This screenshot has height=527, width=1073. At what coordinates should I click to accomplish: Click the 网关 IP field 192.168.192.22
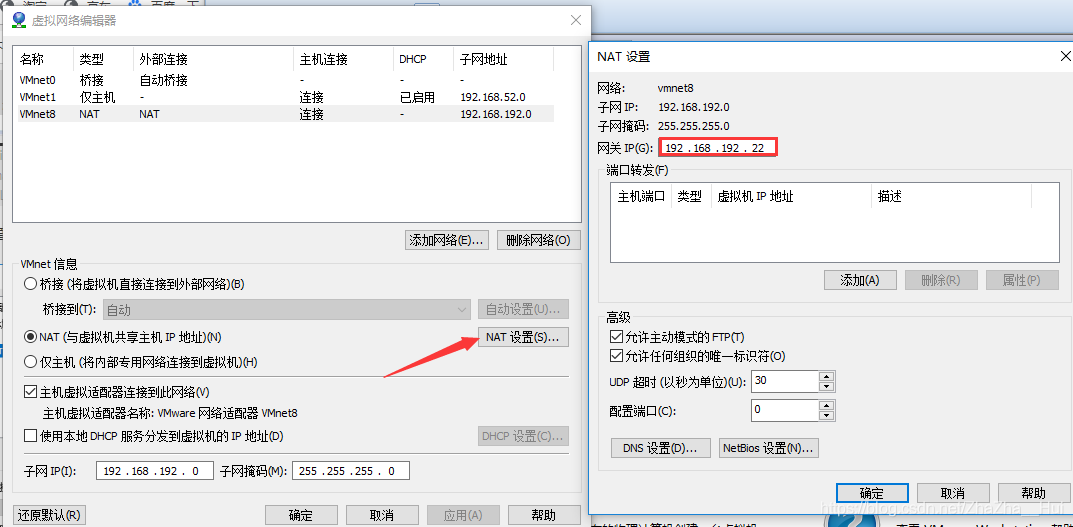(x=717, y=148)
